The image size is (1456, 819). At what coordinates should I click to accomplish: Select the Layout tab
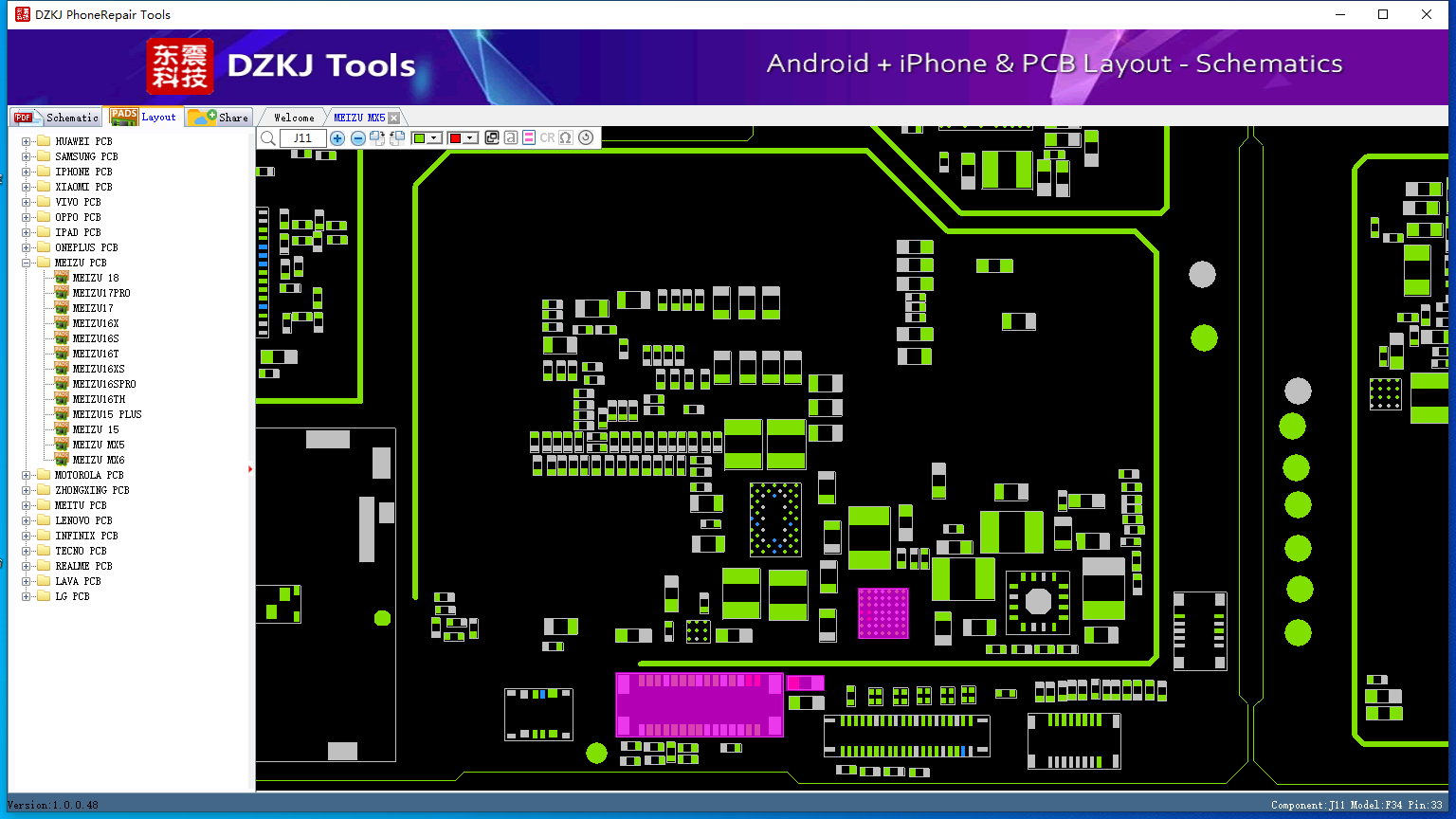pyautogui.click(x=143, y=117)
